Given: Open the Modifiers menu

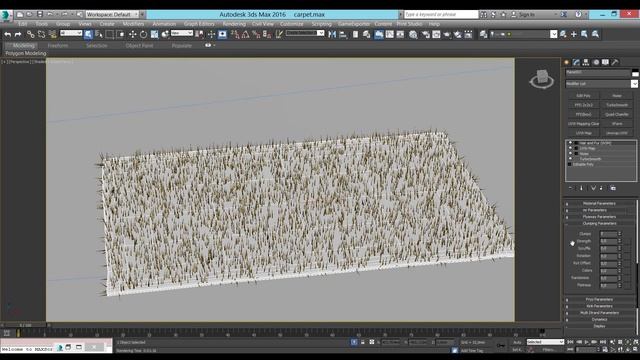Looking at the screenshot, I should point(133,24).
